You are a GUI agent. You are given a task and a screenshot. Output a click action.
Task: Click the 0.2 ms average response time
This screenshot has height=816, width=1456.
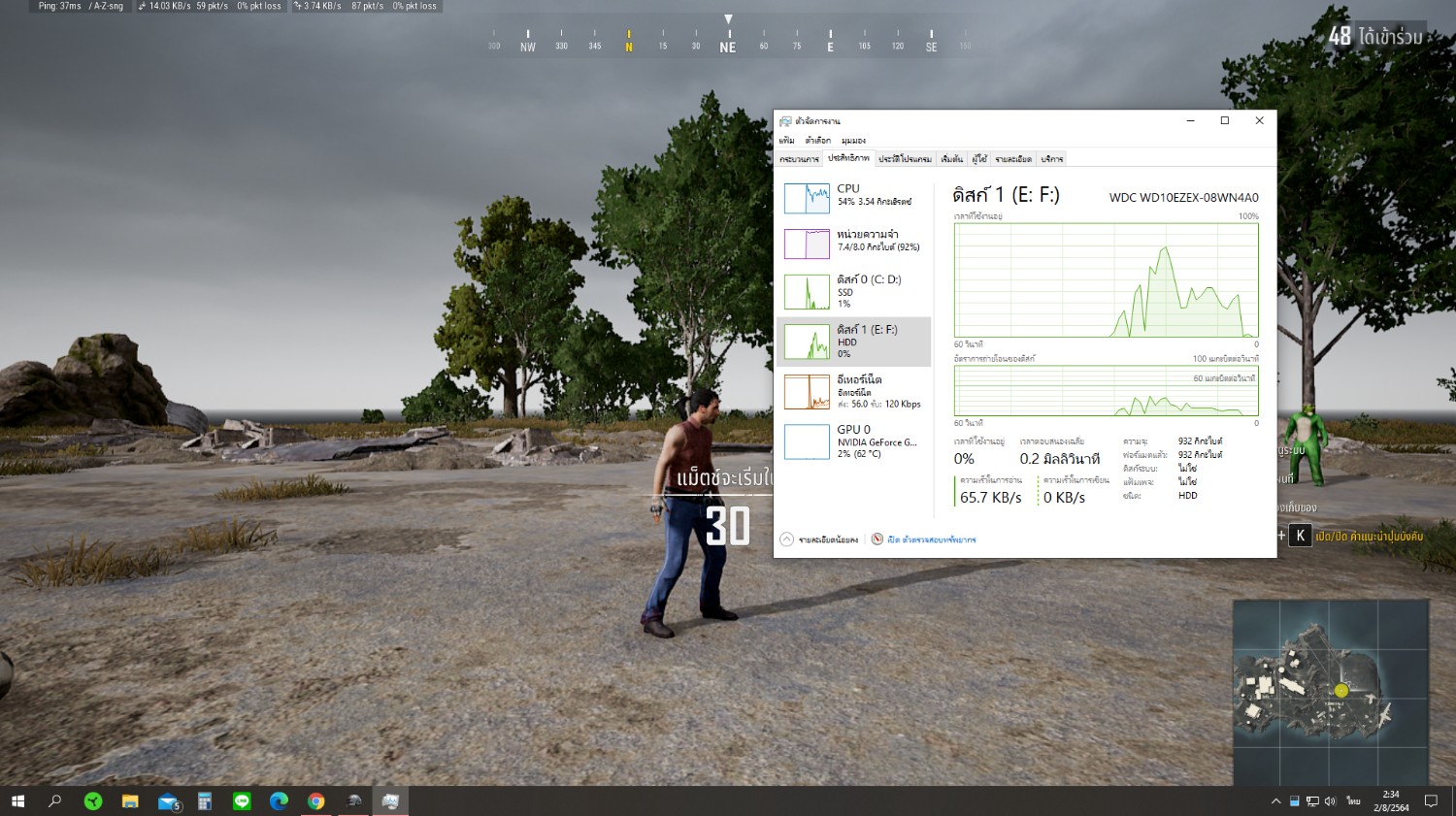1059,459
